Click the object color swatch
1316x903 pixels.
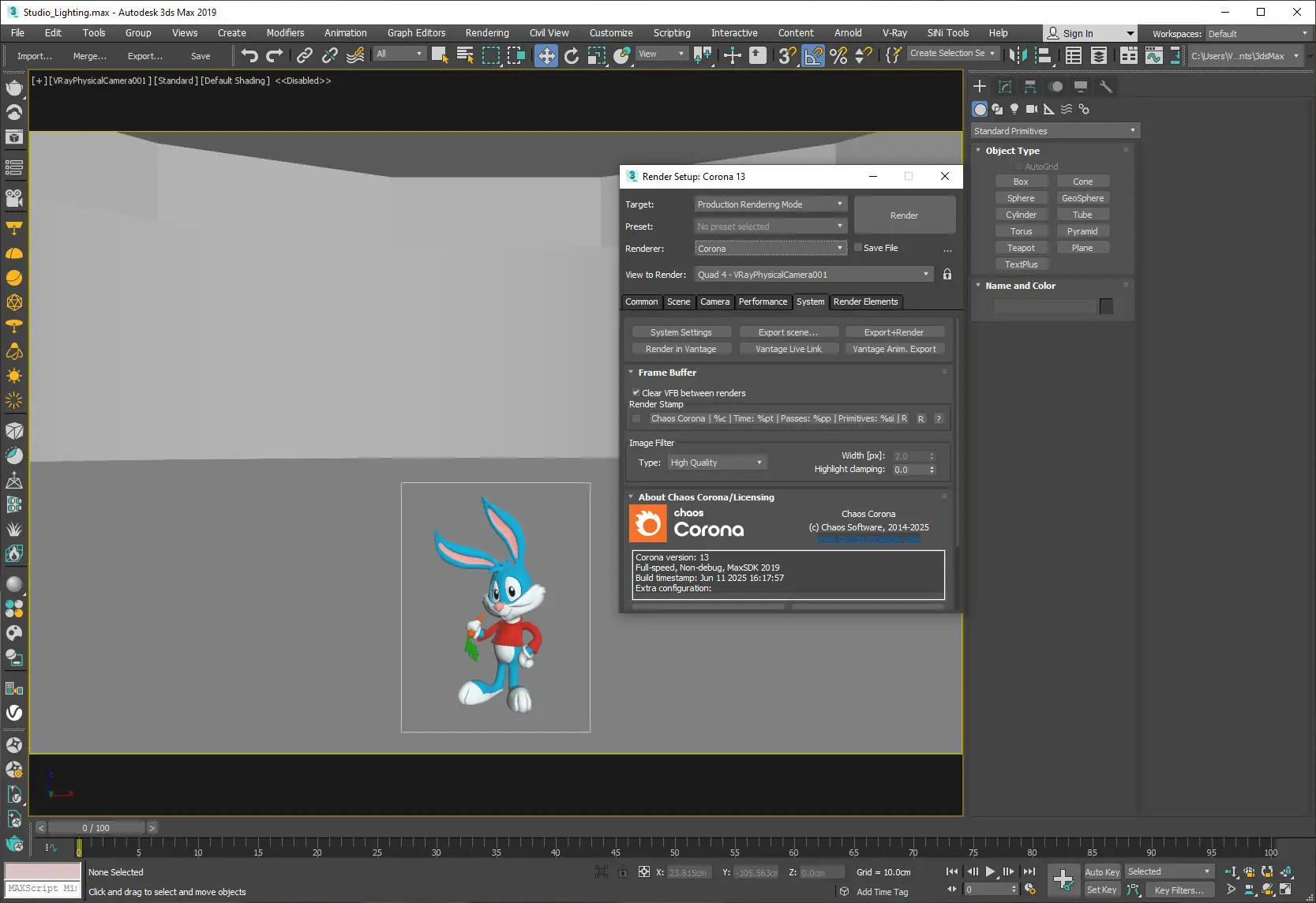pos(1106,306)
